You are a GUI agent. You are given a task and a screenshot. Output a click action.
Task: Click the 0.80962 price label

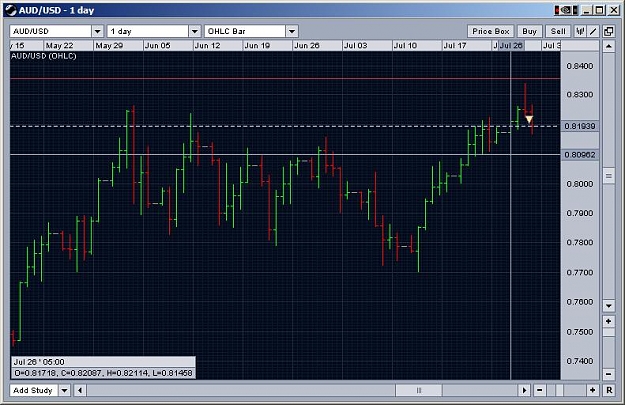pyautogui.click(x=580, y=155)
